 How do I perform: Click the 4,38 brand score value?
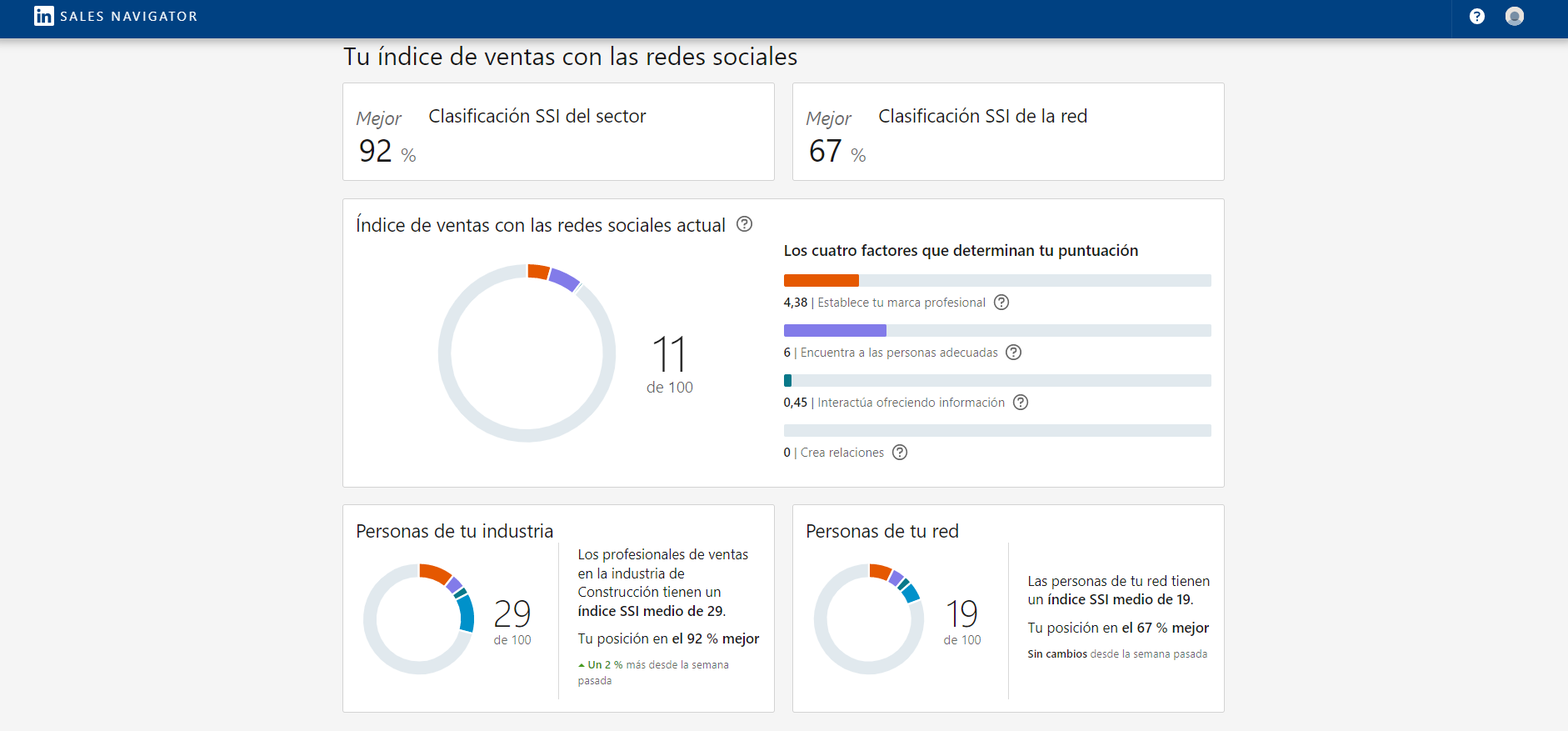coord(796,303)
